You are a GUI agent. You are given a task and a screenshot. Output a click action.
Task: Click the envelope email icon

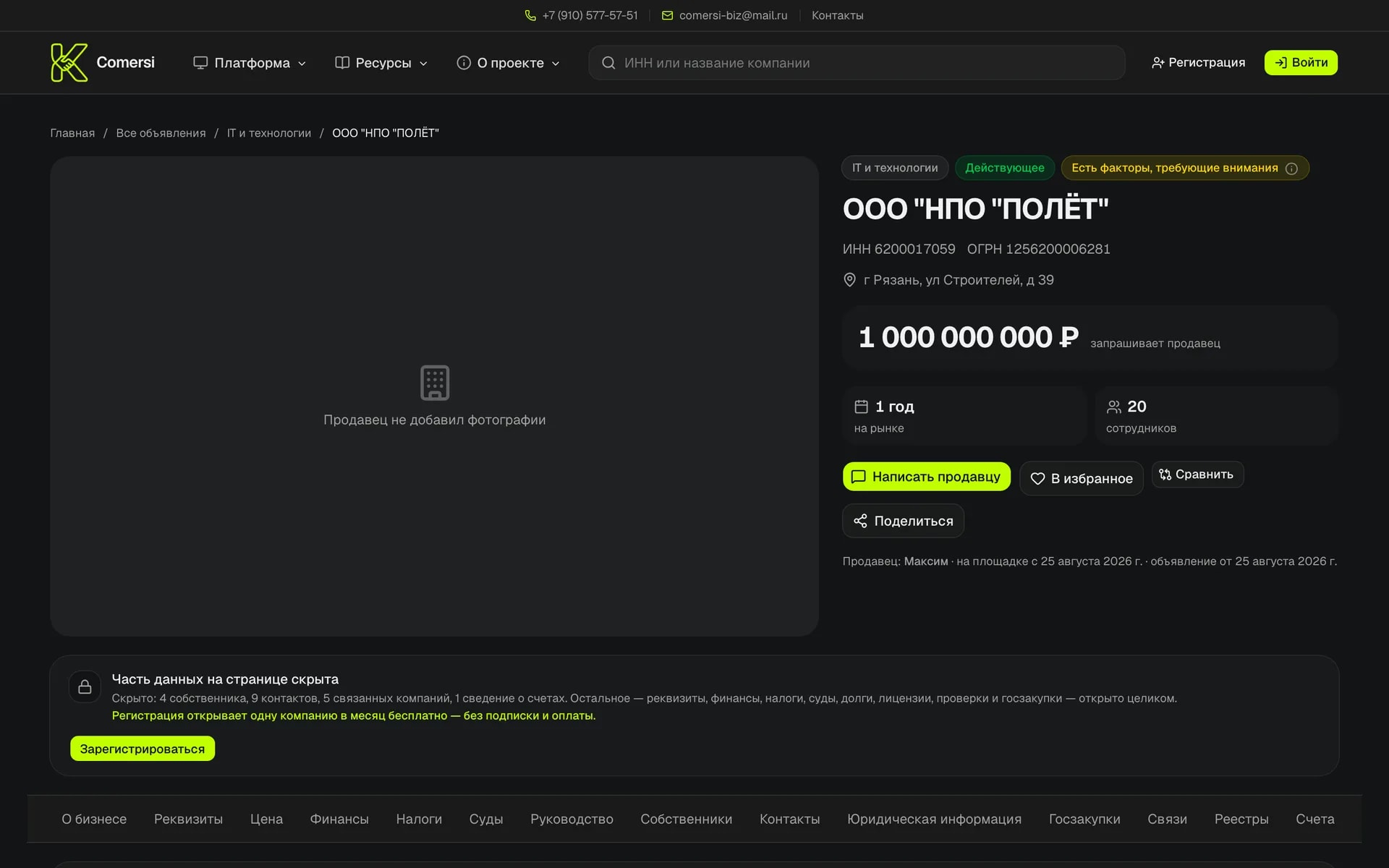pyautogui.click(x=667, y=15)
